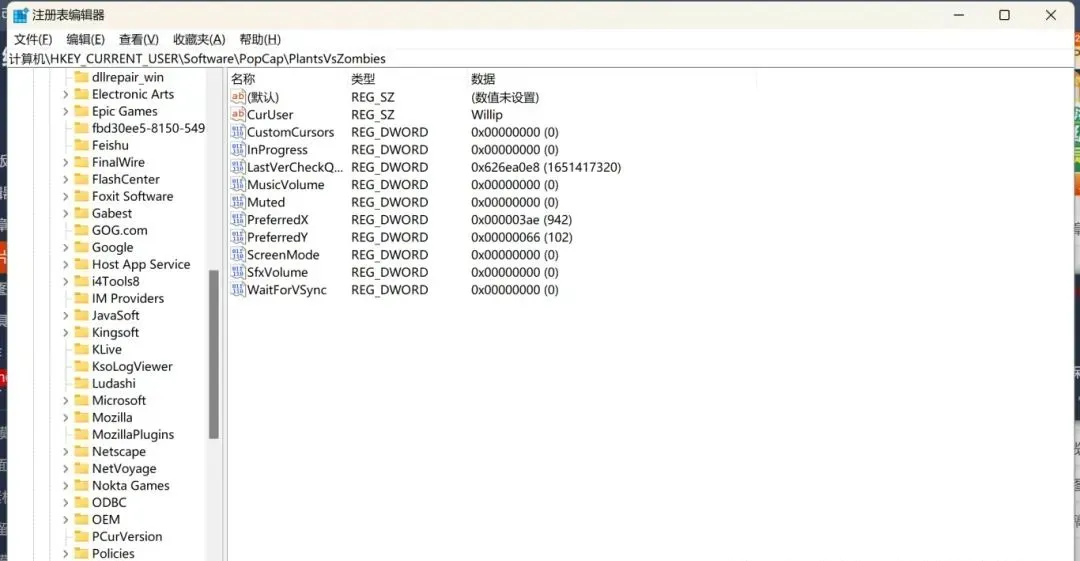Expand the Foxit Software key
The image size is (1080, 561).
point(65,196)
